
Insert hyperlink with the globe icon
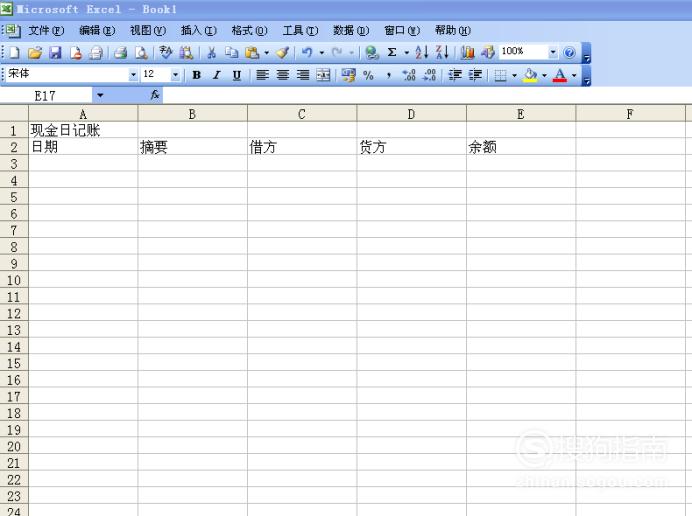(372, 53)
